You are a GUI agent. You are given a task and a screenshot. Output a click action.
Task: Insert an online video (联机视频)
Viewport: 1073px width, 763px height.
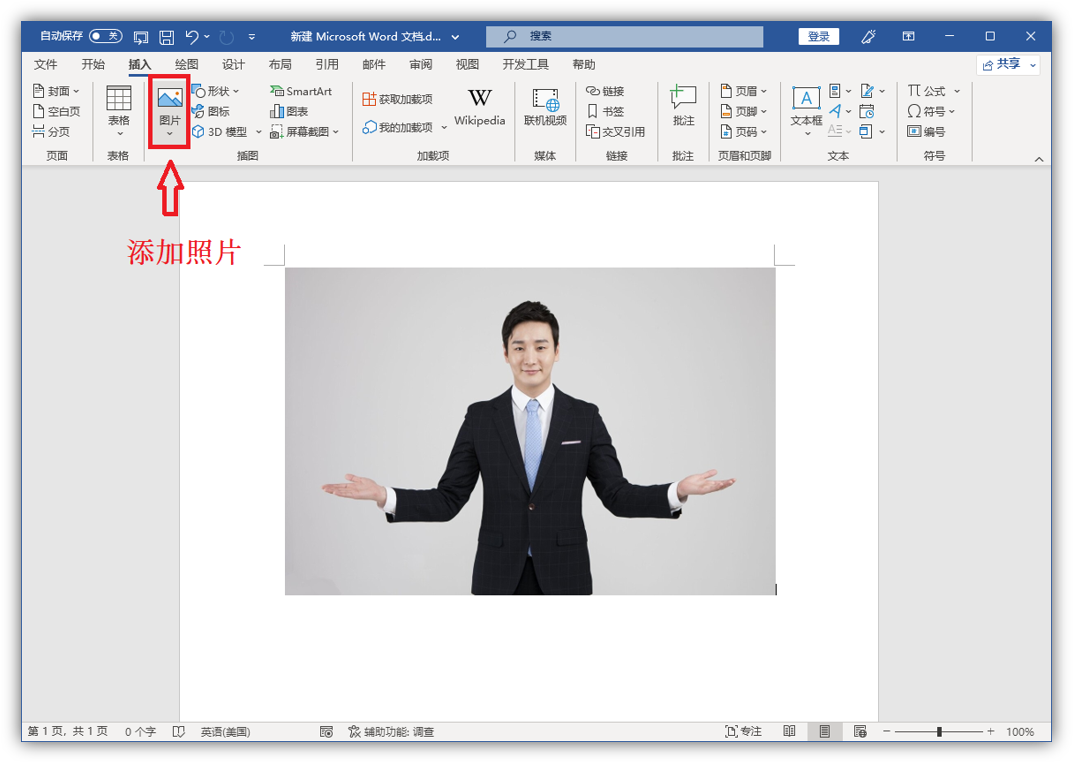[x=545, y=106]
